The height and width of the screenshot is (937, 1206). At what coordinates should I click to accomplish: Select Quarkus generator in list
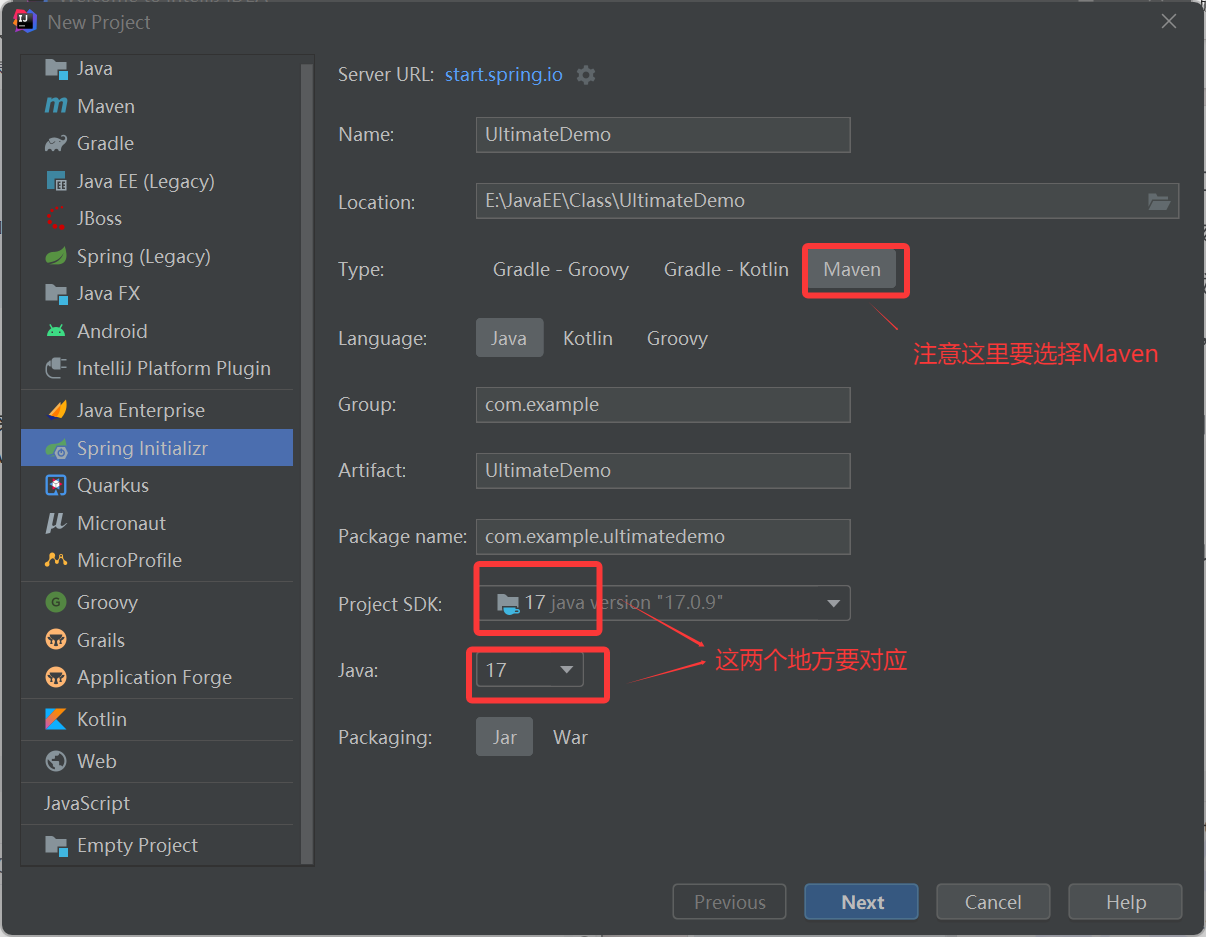coord(157,485)
